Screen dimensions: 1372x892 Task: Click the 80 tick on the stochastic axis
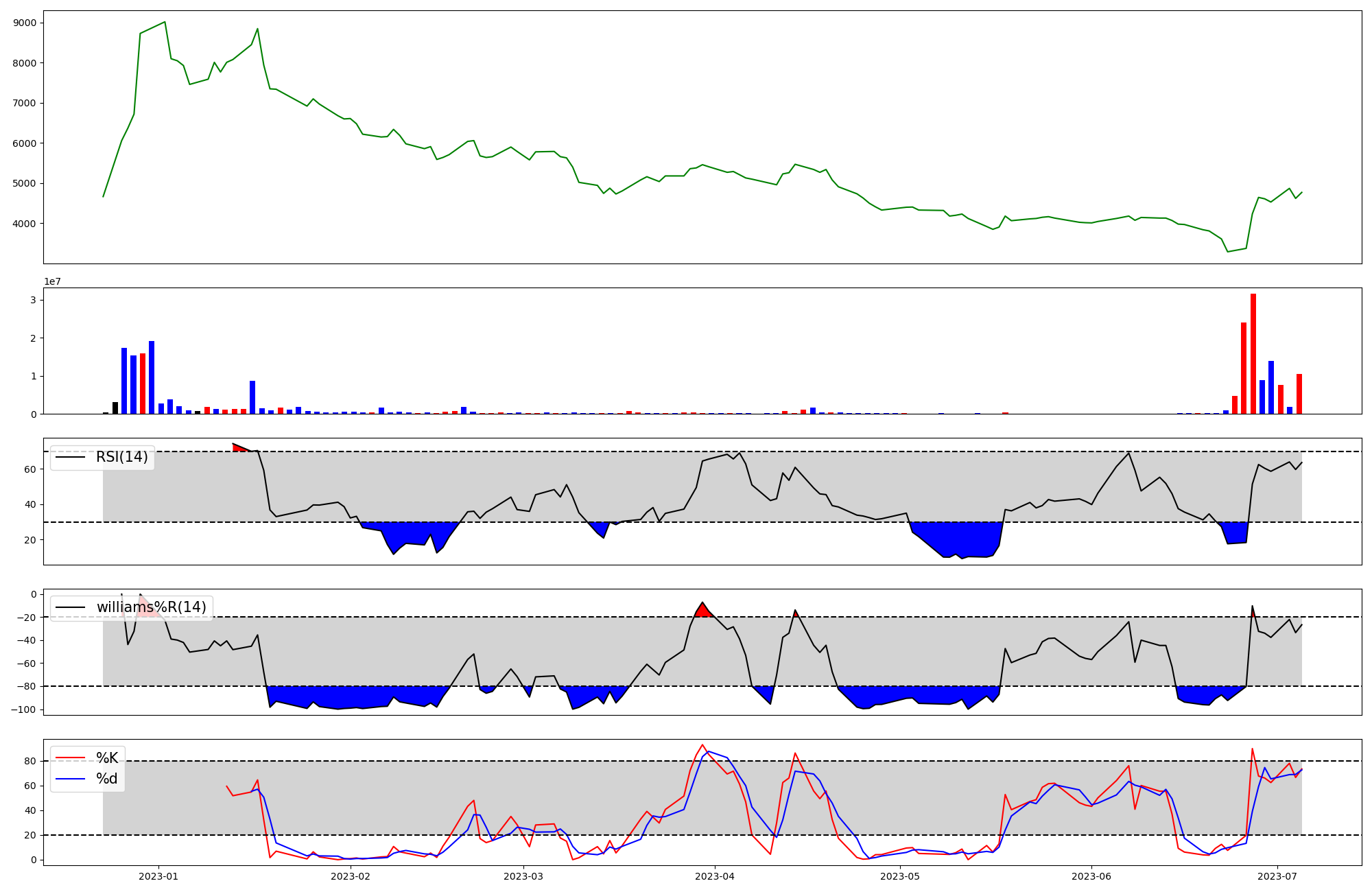(x=30, y=761)
